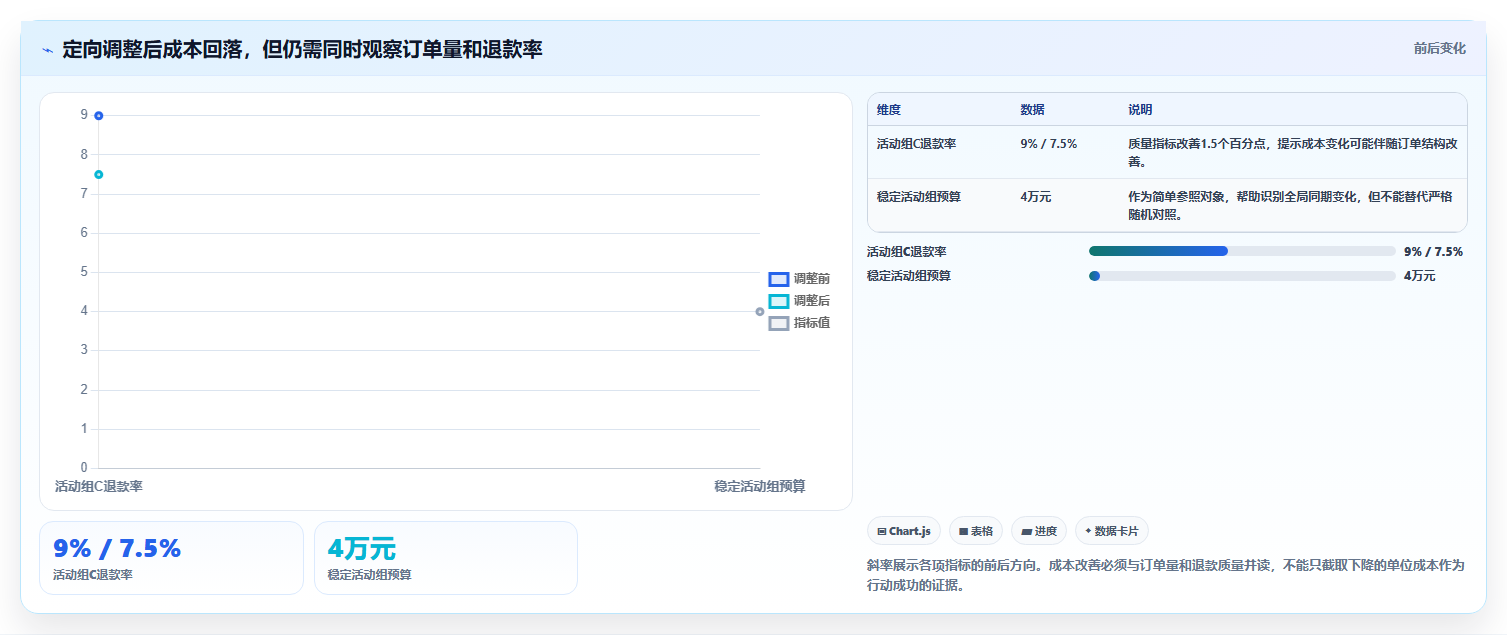Image resolution: width=1507 pixels, height=635 pixels.
Task: Click the 9% / 7.5% value beside progress bar
Action: (1433, 252)
